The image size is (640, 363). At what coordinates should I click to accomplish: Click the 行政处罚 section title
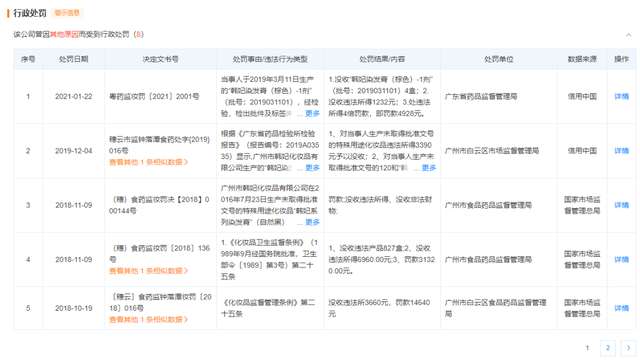click(x=30, y=13)
